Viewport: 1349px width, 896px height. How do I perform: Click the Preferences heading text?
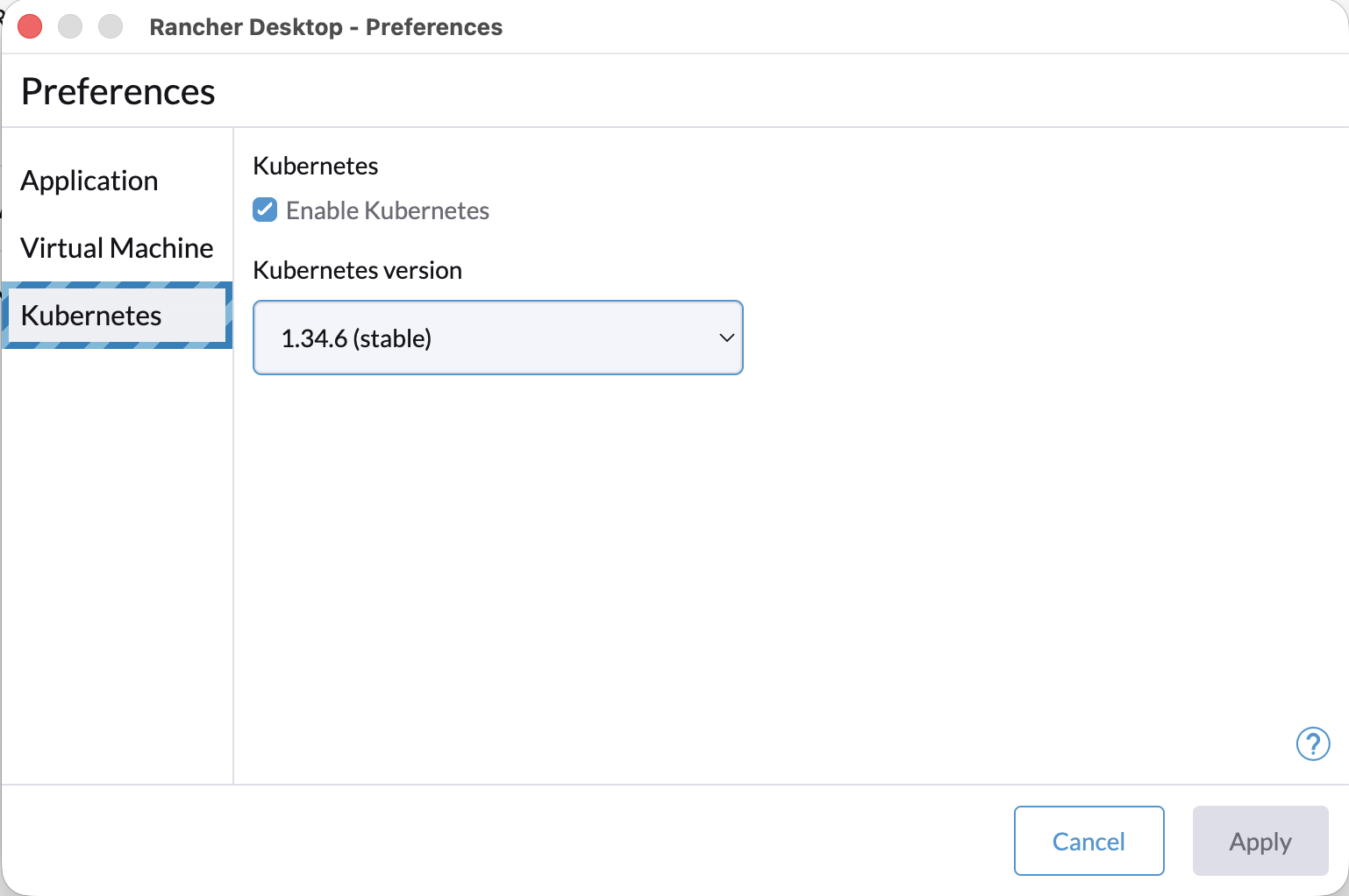118,91
